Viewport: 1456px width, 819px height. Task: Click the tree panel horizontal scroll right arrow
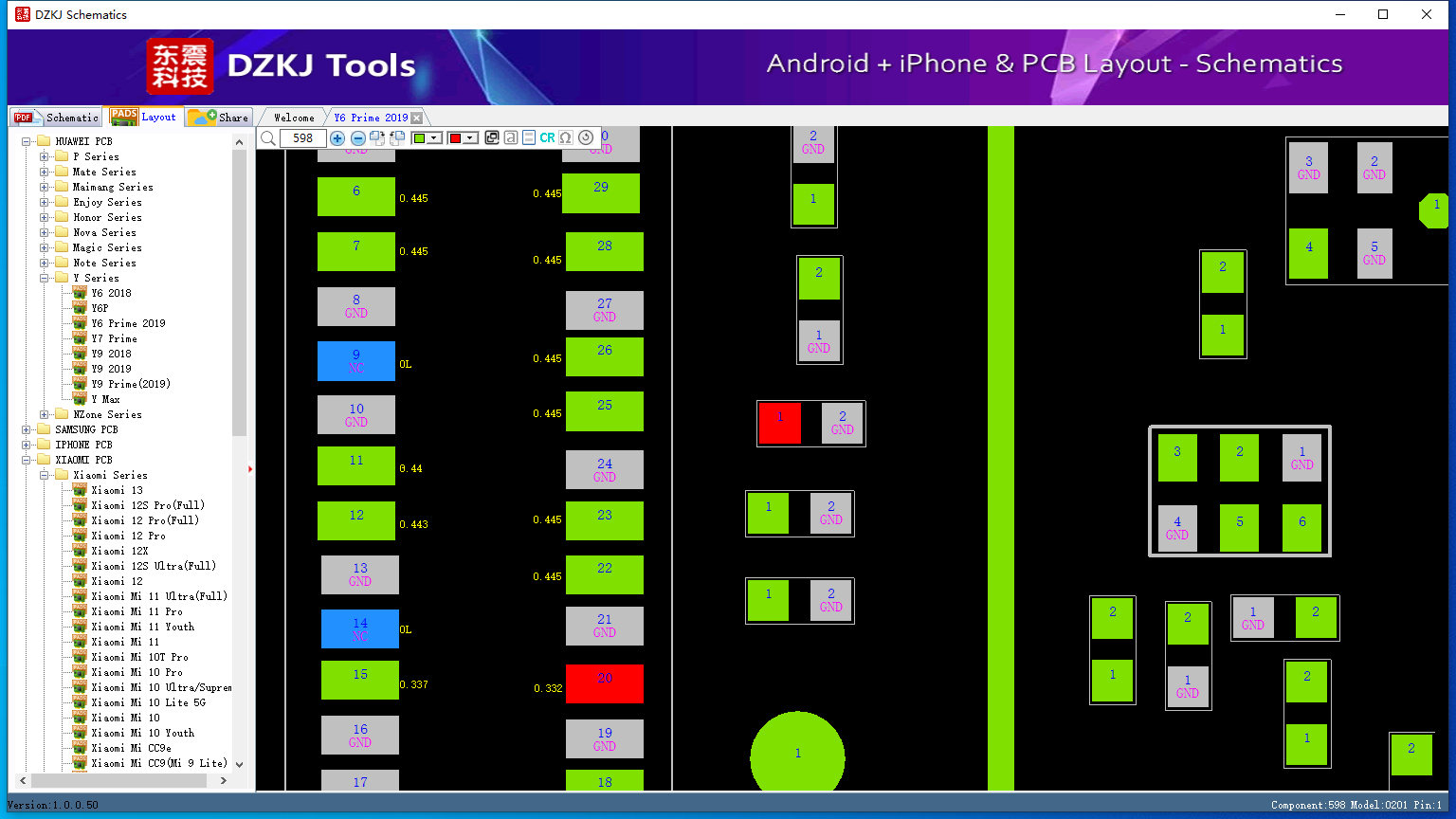224,781
